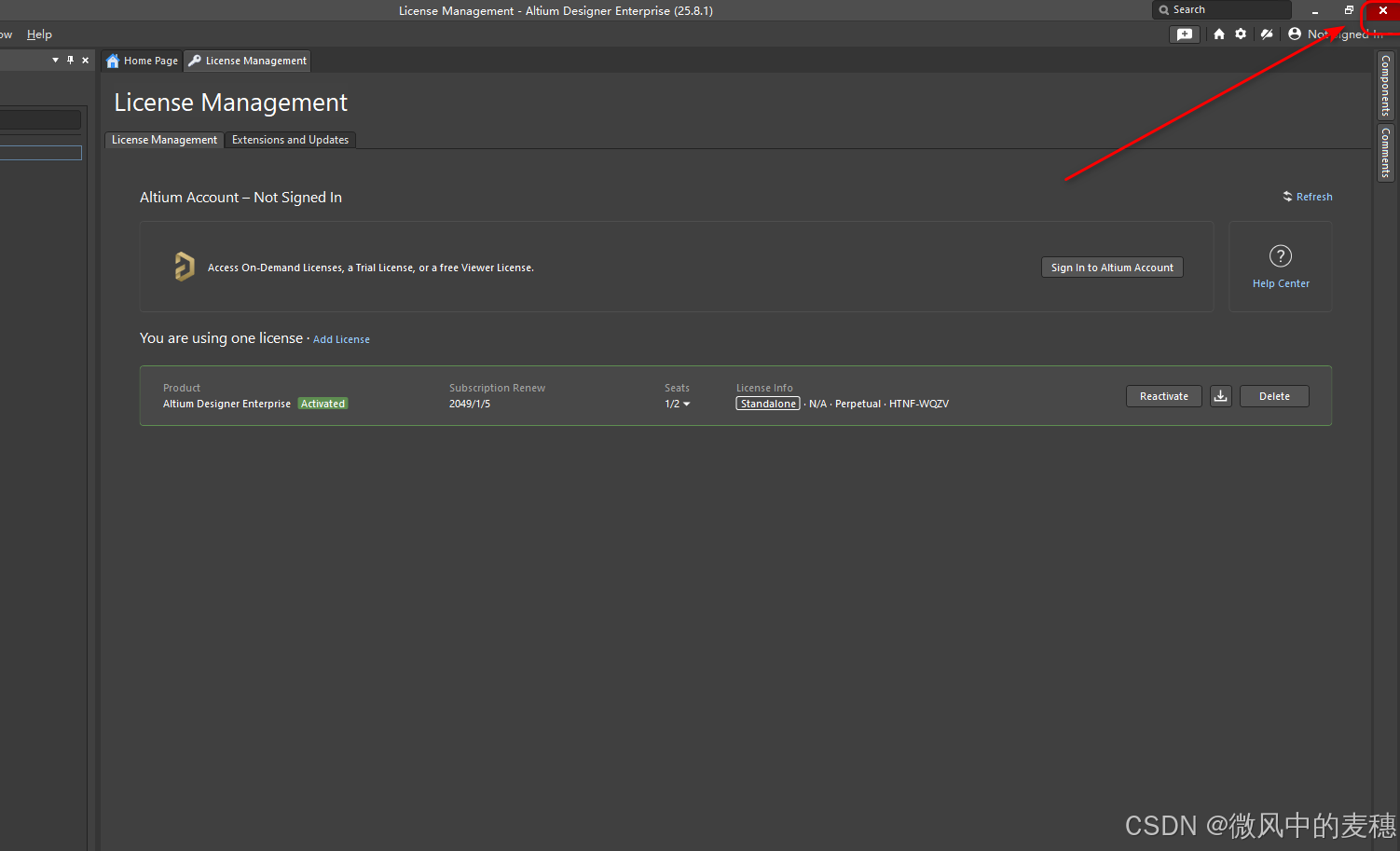Click the Altium logo in the account box
This screenshot has width=1400, height=851.
[x=185, y=267]
